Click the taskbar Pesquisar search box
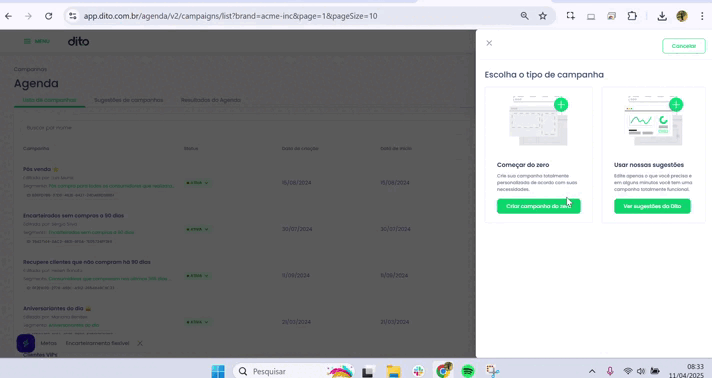 click(293, 371)
